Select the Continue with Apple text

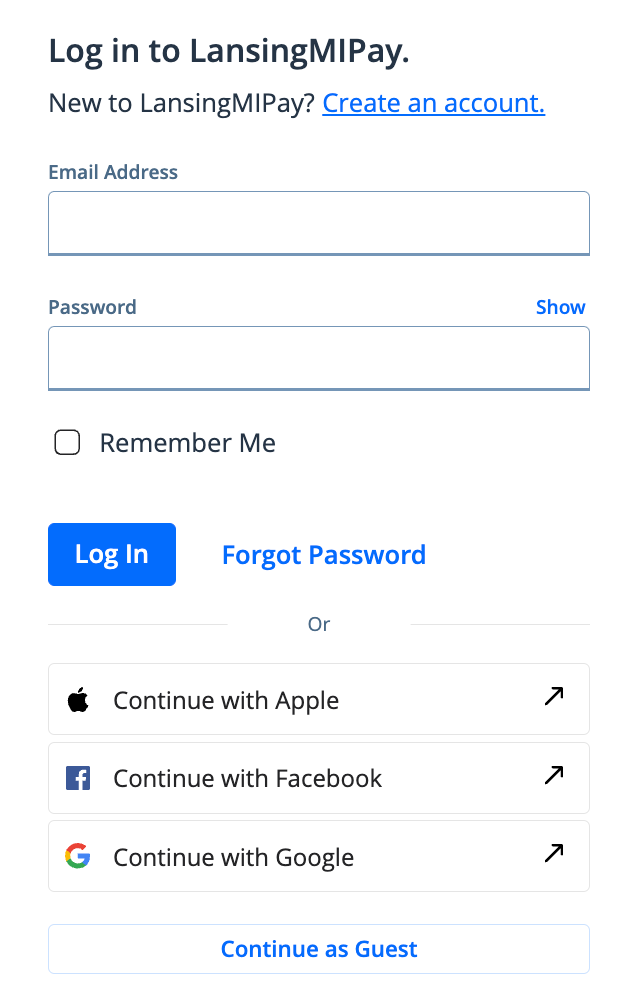click(226, 700)
